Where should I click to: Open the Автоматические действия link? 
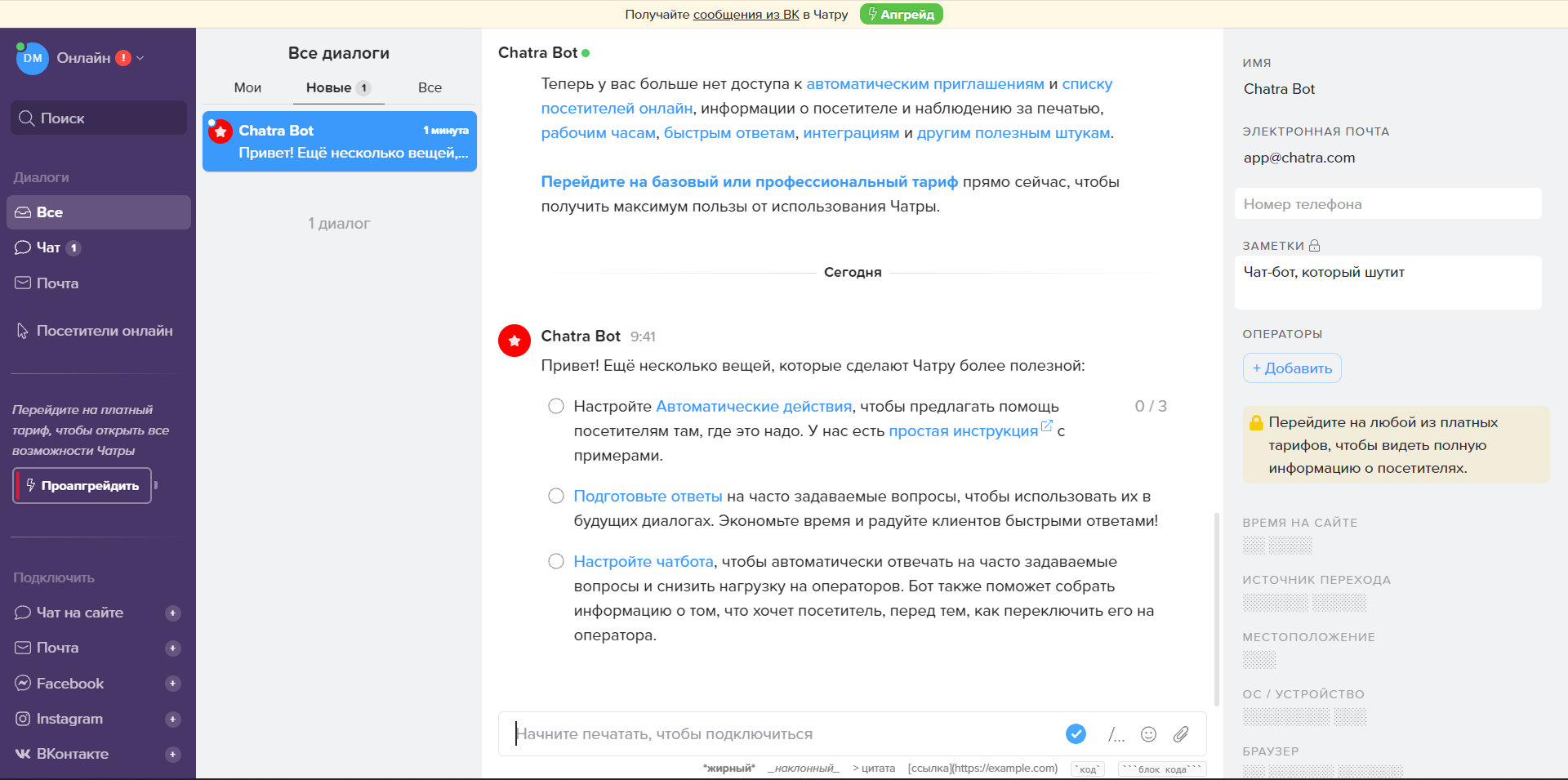pyautogui.click(x=754, y=406)
